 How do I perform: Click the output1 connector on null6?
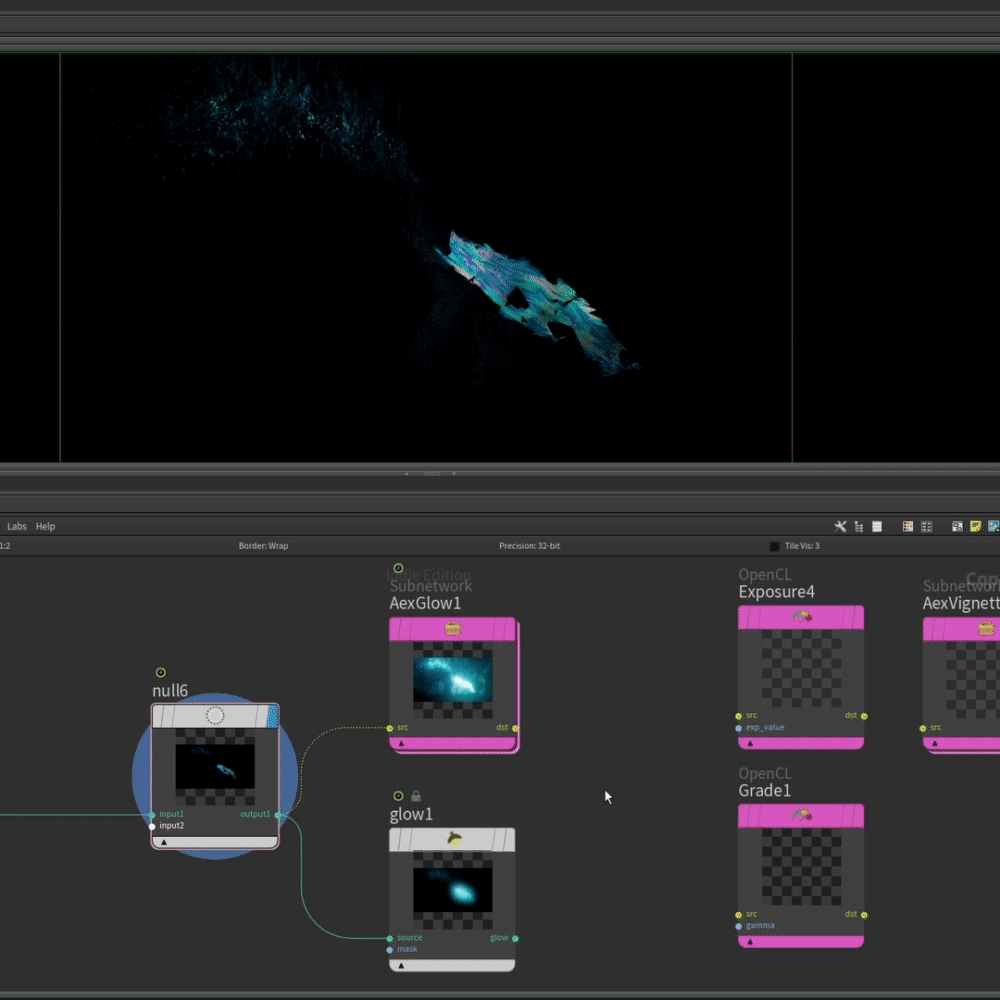(x=277, y=814)
